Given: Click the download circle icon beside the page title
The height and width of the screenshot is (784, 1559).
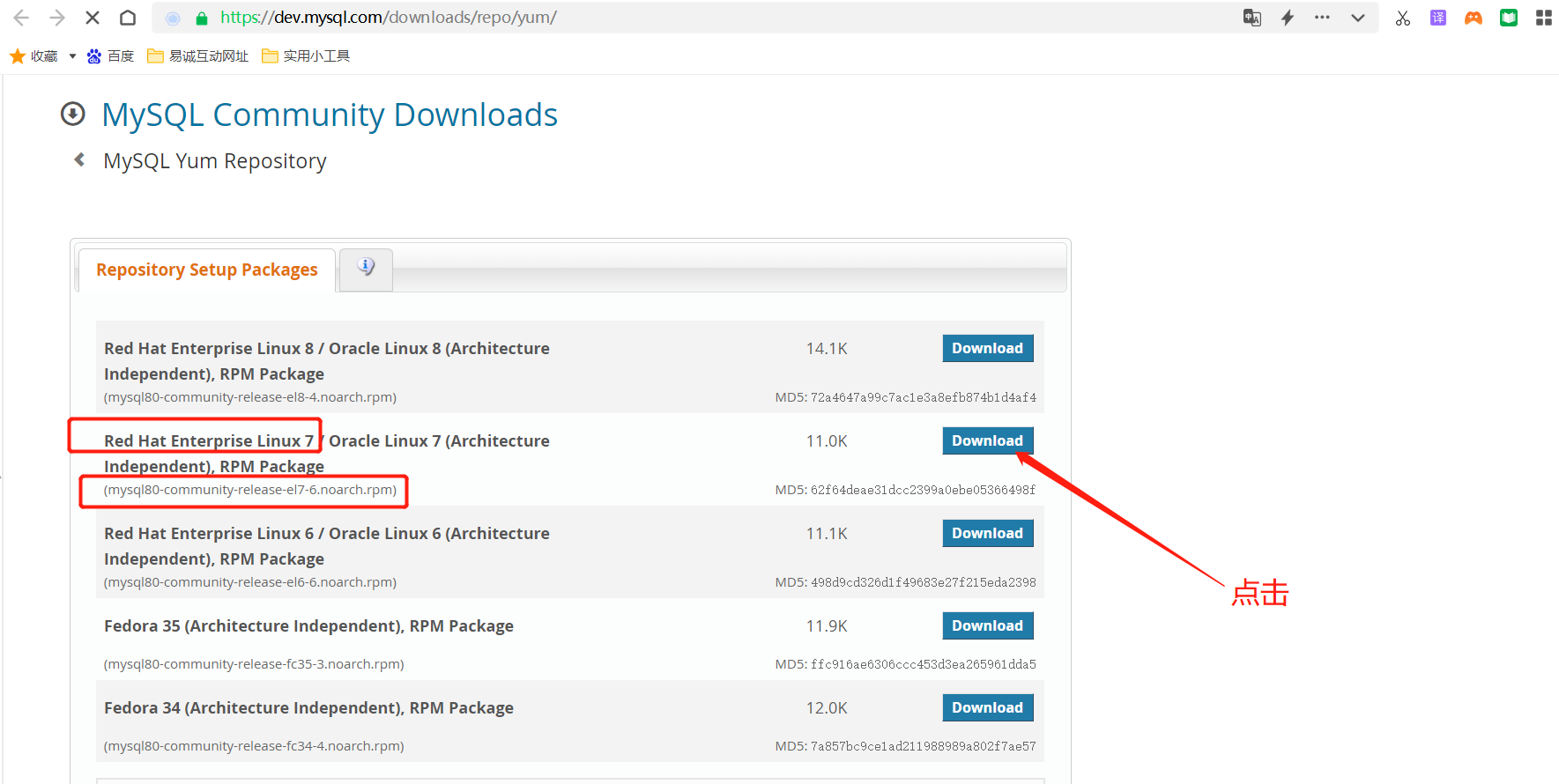Looking at the screenshot, I should tap(73, 114).
